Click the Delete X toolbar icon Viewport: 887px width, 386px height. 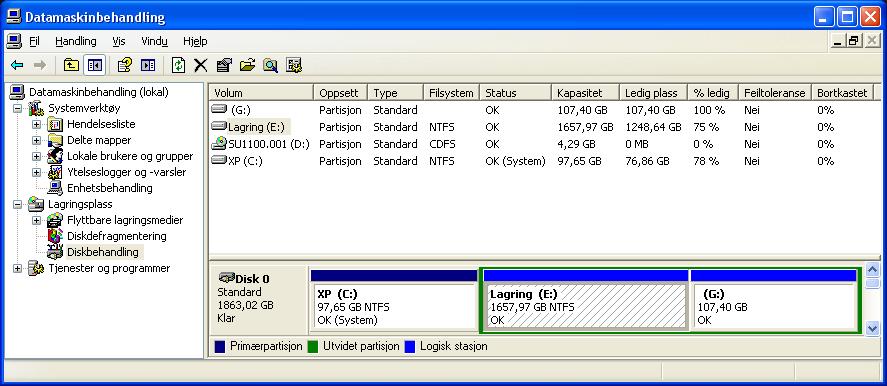[x=201, y=66]
